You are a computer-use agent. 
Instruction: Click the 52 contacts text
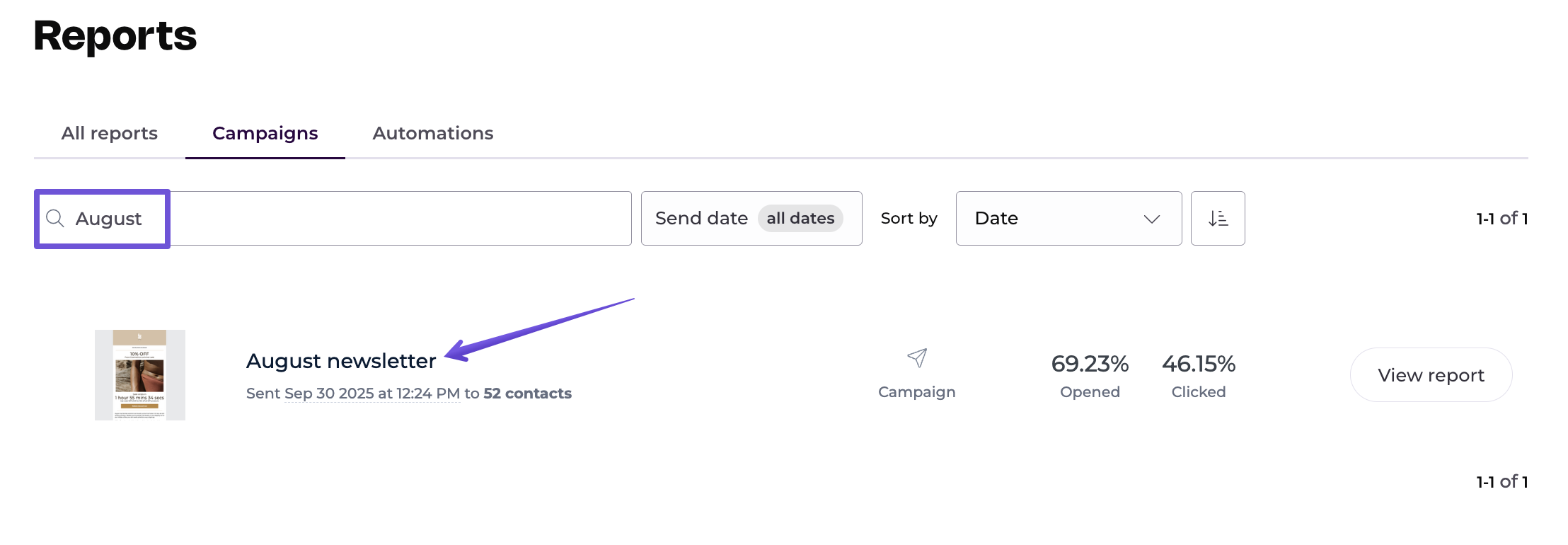pyautogui.click(x=526, y=393)
